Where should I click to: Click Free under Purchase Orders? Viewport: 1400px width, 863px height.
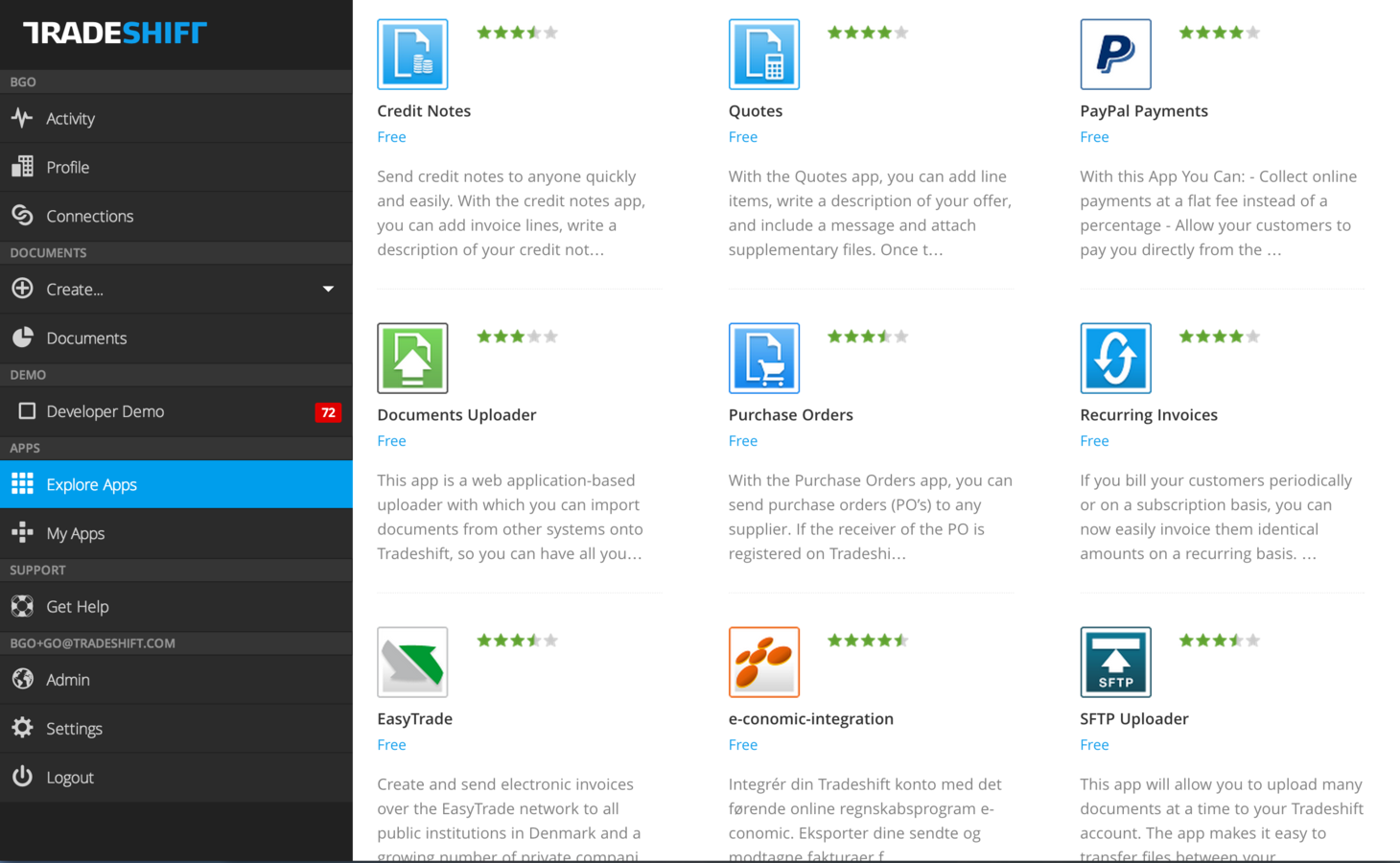743,441
